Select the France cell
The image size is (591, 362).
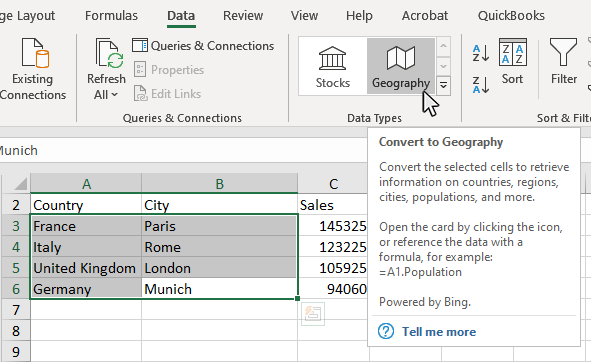click(86, 226)
